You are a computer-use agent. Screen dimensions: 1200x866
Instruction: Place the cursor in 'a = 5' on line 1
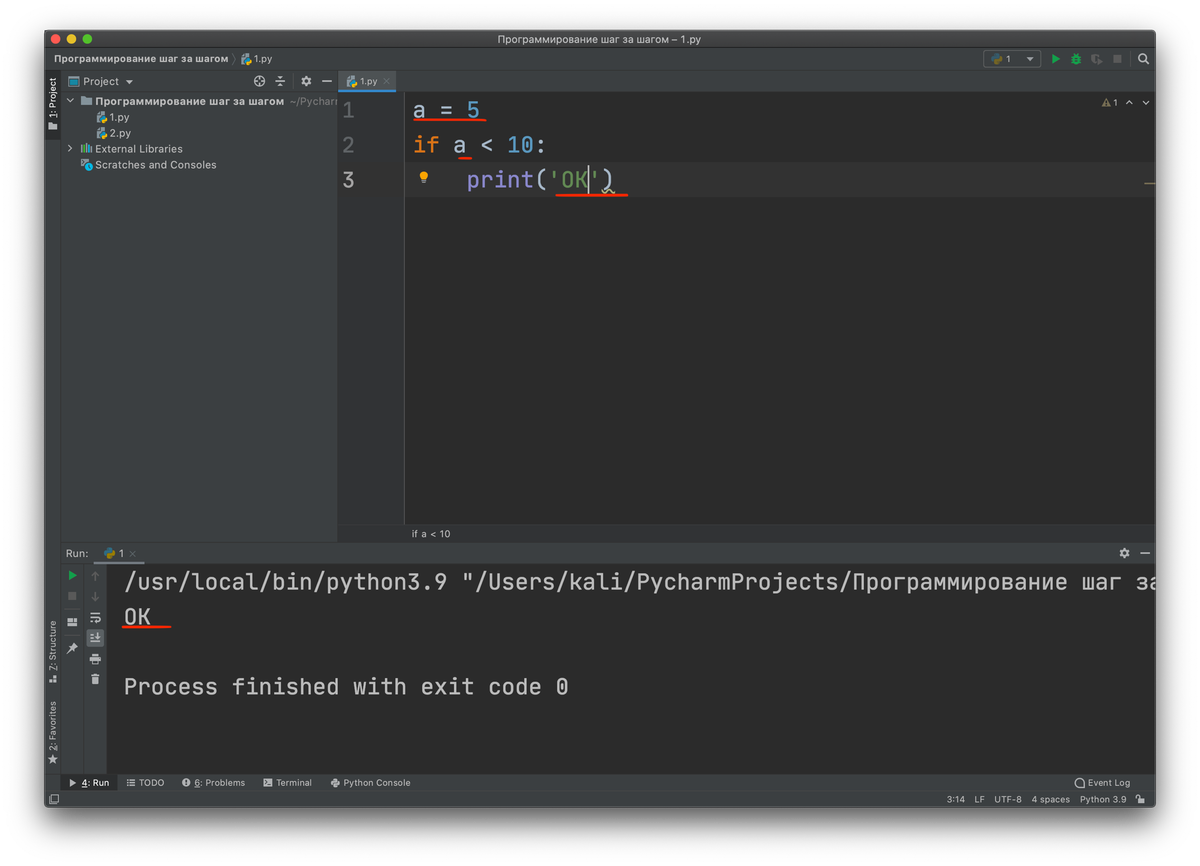point(446,109)
